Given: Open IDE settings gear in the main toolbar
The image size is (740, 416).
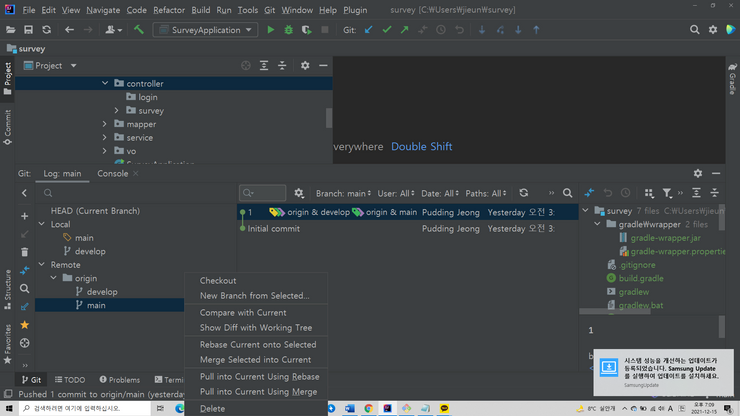Looking at the screenshot, I should [x=713, y=30].
